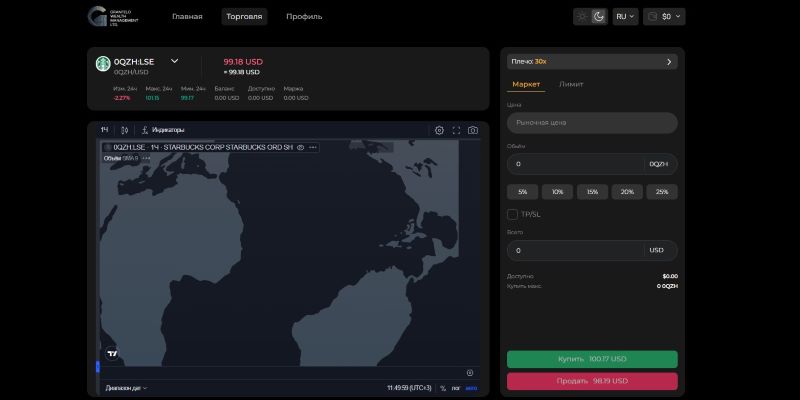
Task: Click the green Купить 100.17 USD button
Action: (x=592, y=359)
